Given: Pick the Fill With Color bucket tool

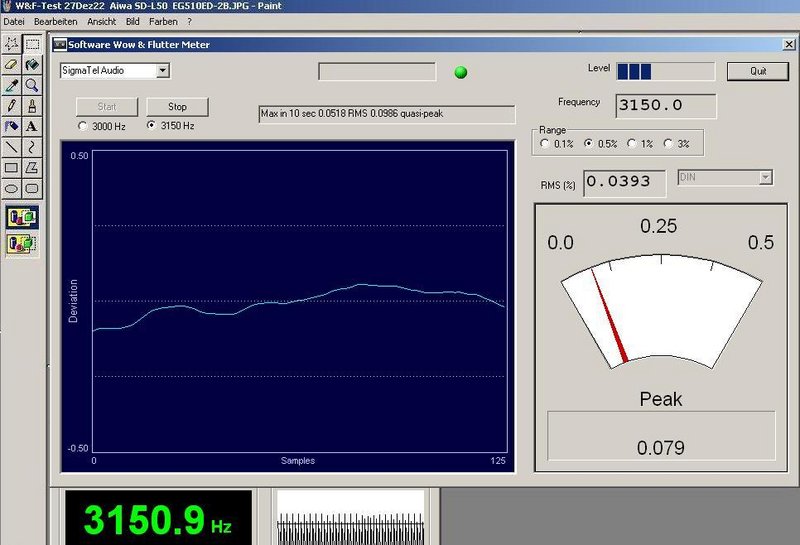Looking at the screenshot, I should [32, 65].
